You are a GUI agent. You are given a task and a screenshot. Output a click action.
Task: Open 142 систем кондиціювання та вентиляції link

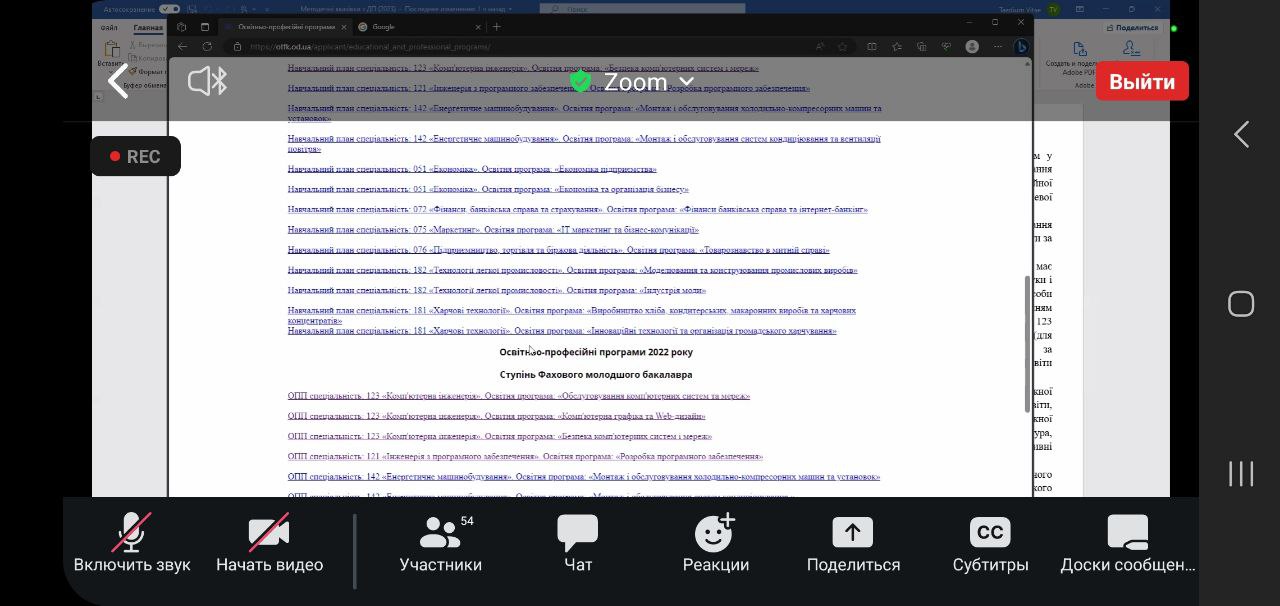pyautogui.click(x=584, y=143)
